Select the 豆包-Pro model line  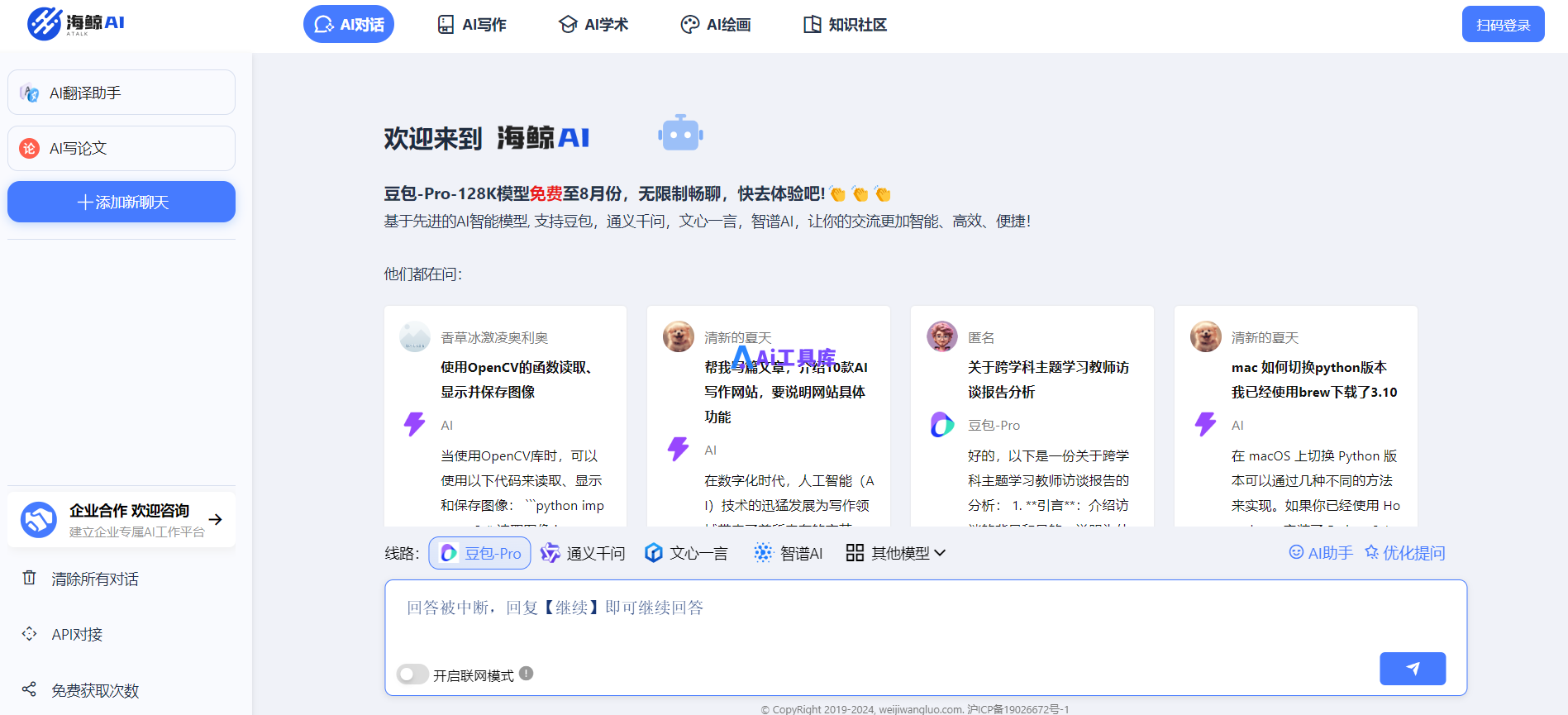click(x=480, y=553)
